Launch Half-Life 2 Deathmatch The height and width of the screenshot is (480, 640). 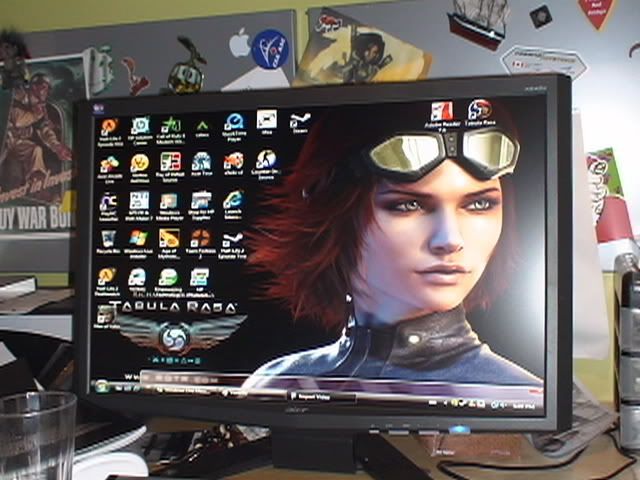pyautogui.click(x=107, y=282)
